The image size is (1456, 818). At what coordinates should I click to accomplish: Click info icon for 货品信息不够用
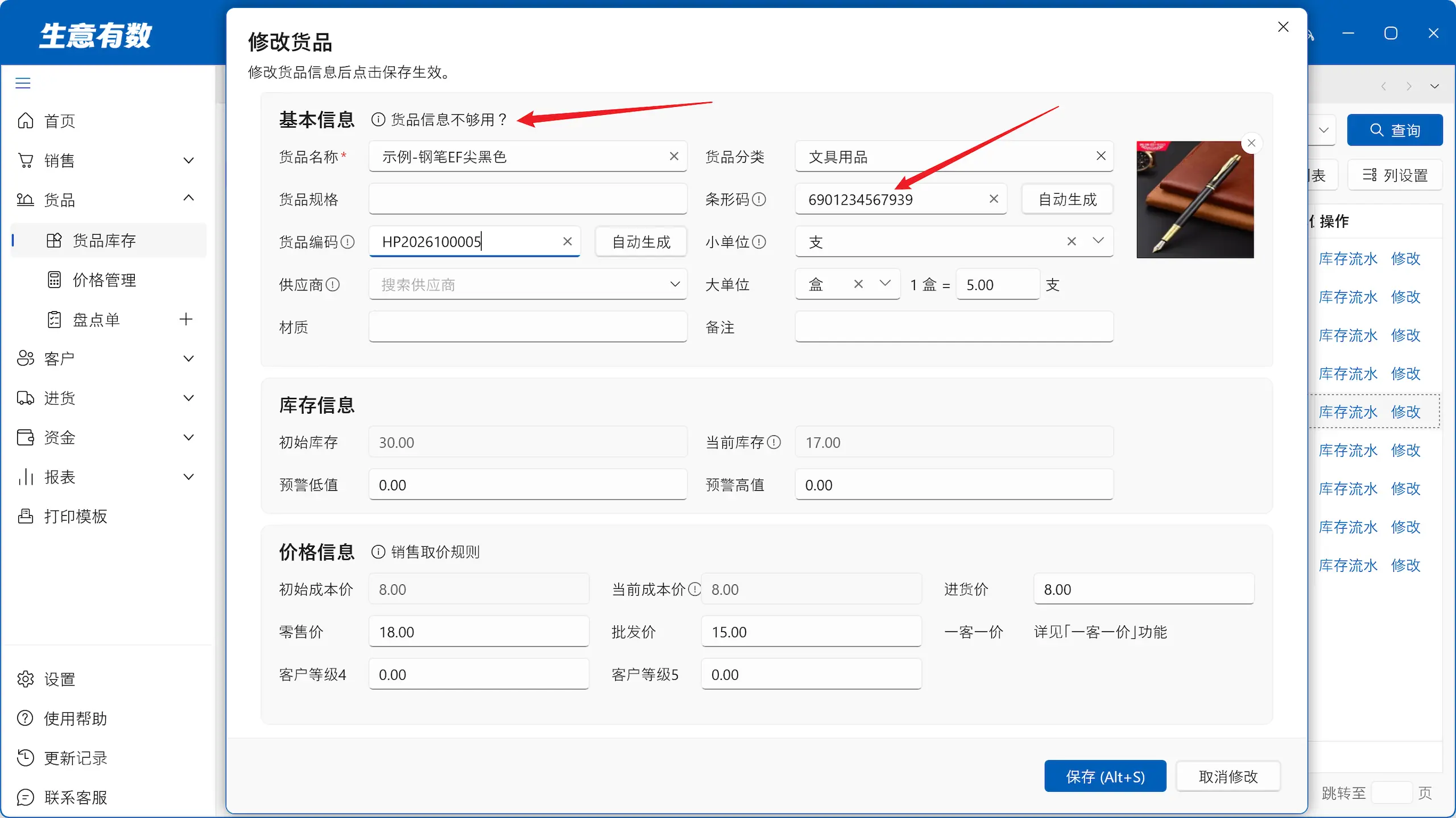coord(378,119)
